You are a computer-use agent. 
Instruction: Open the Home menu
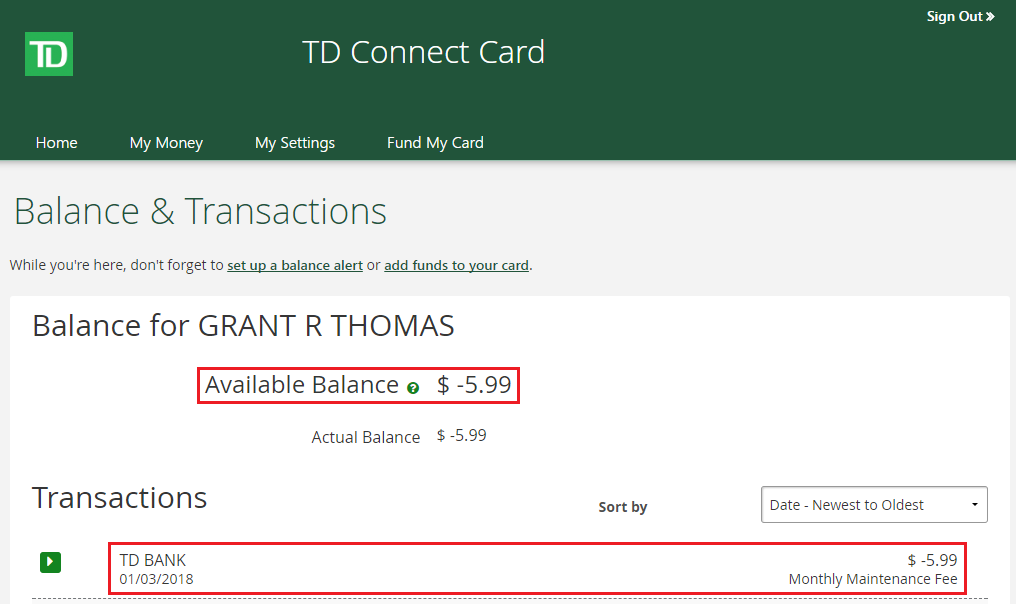coord(56,143)
